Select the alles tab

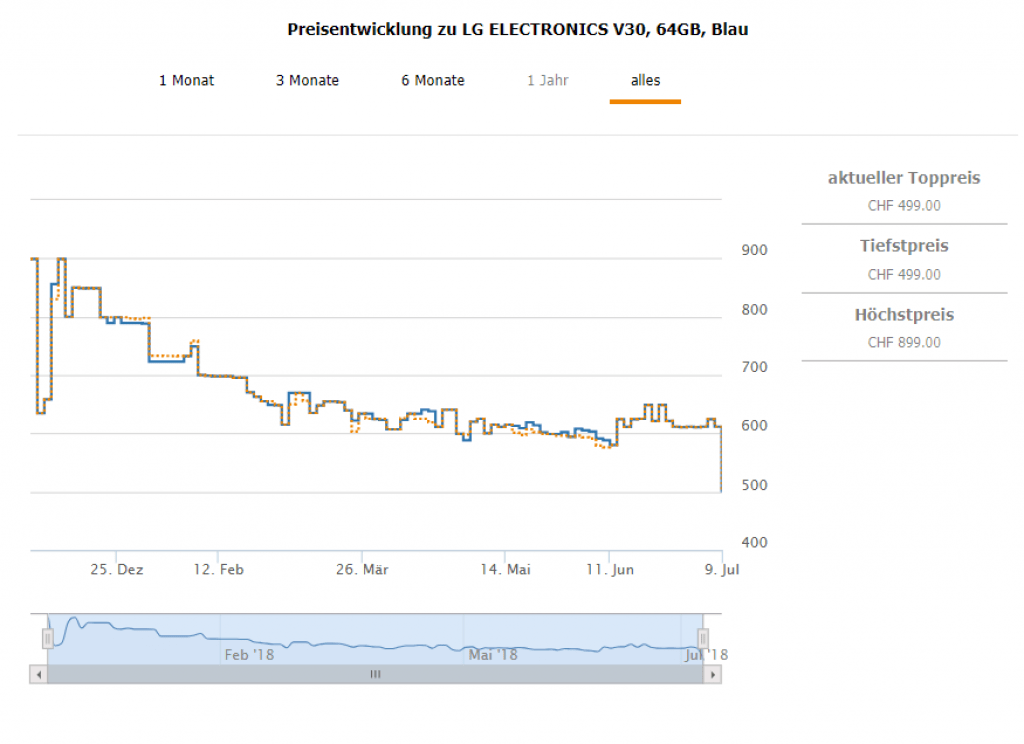(x=645, y=81)
